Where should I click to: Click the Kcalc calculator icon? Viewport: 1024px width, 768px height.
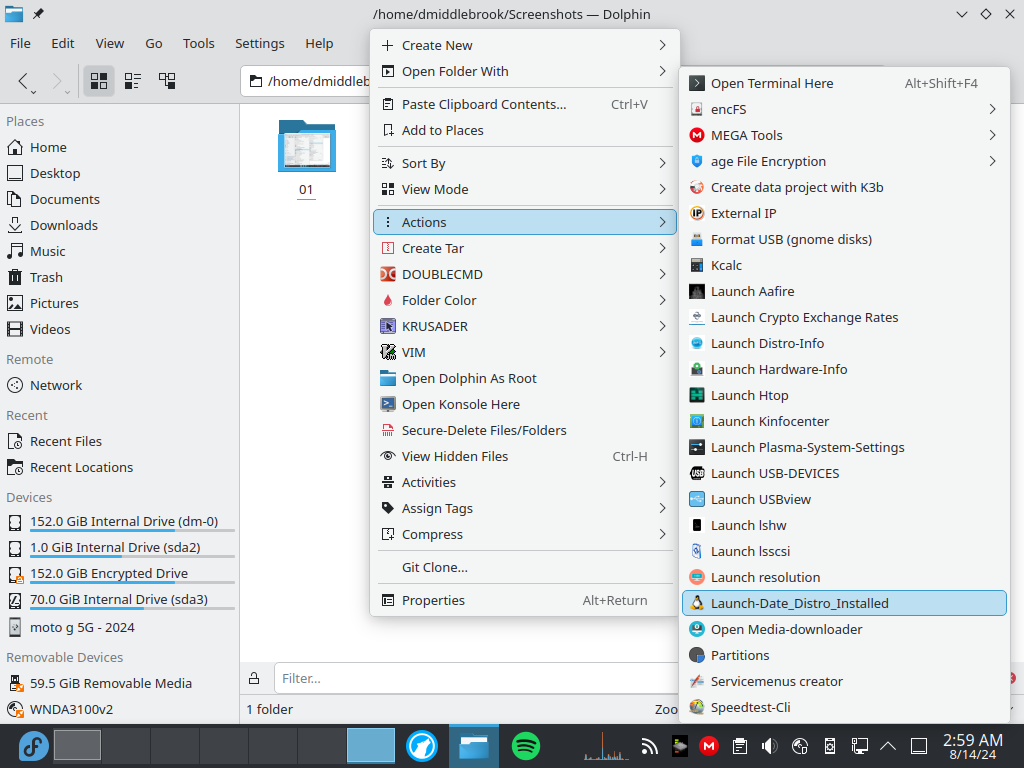697,266
